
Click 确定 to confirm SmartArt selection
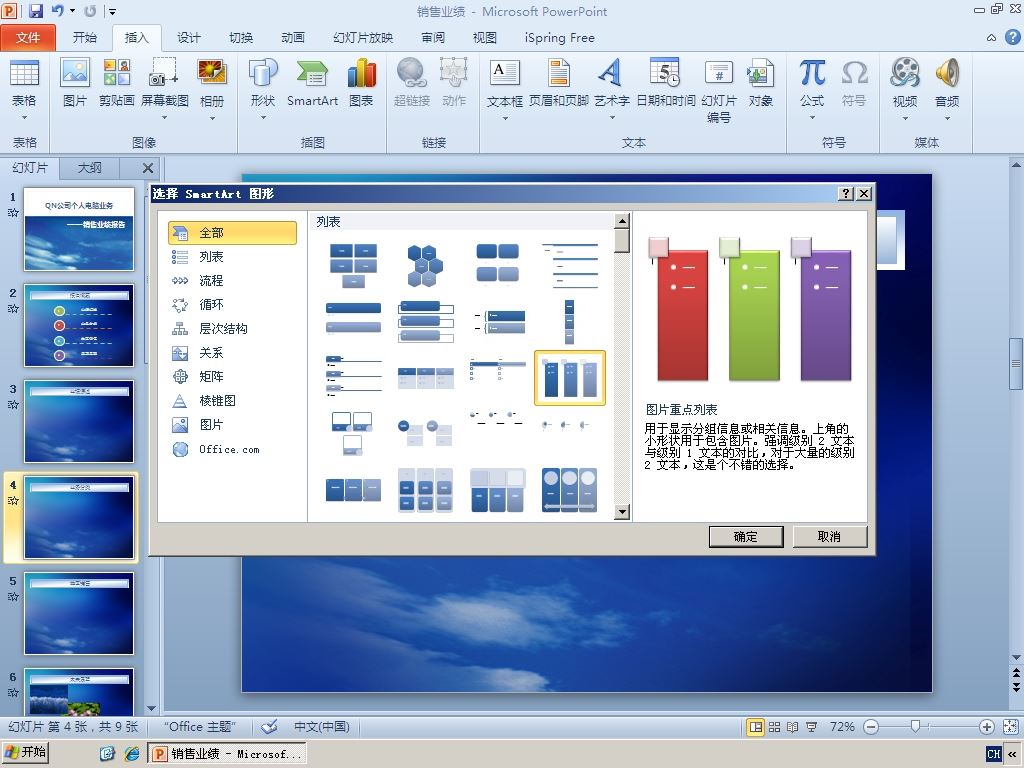pyautogui.click(x=746, y=537)
